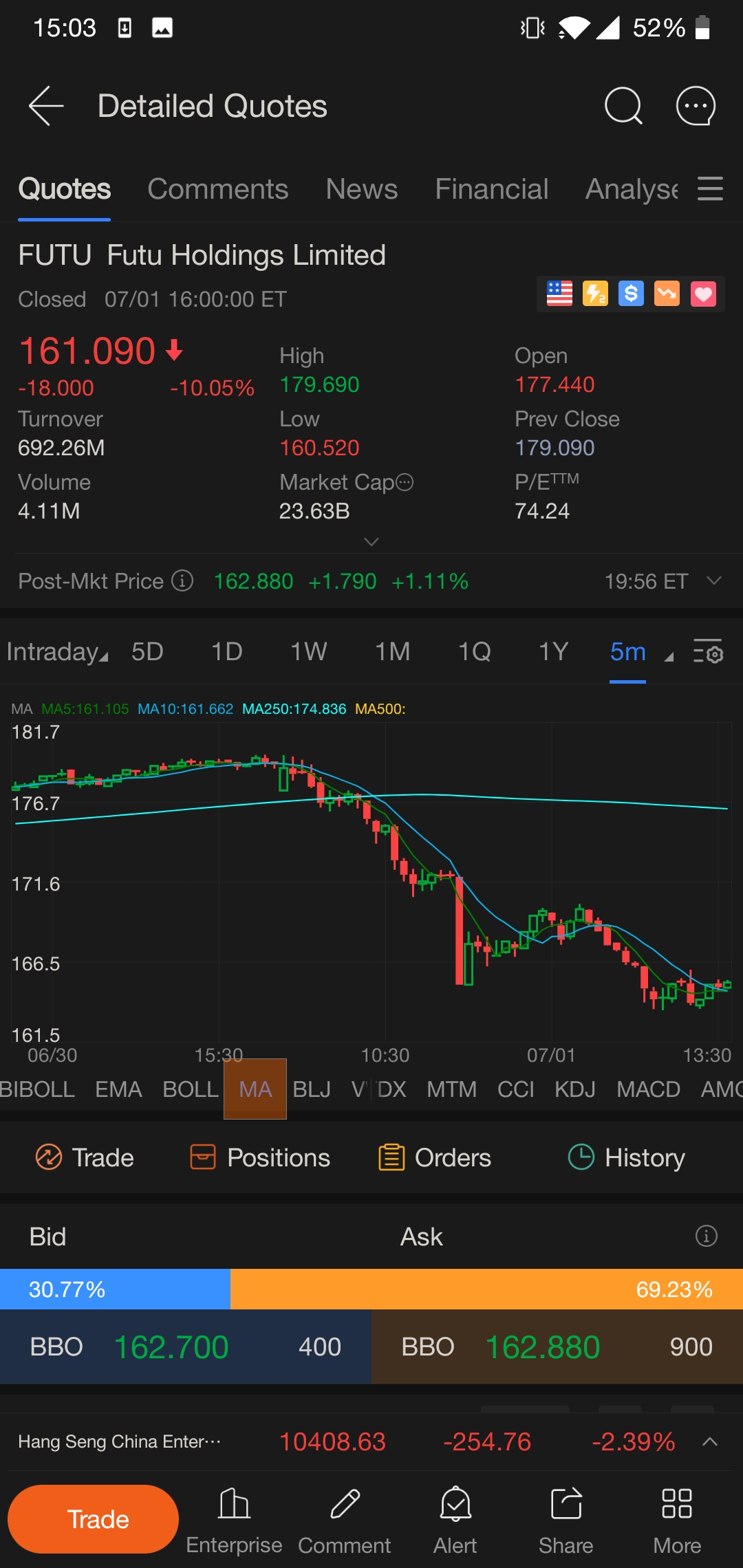Toggle the highlighted MA indicator
This screenshot has height=1568, width=743.
coord(255,1089)
